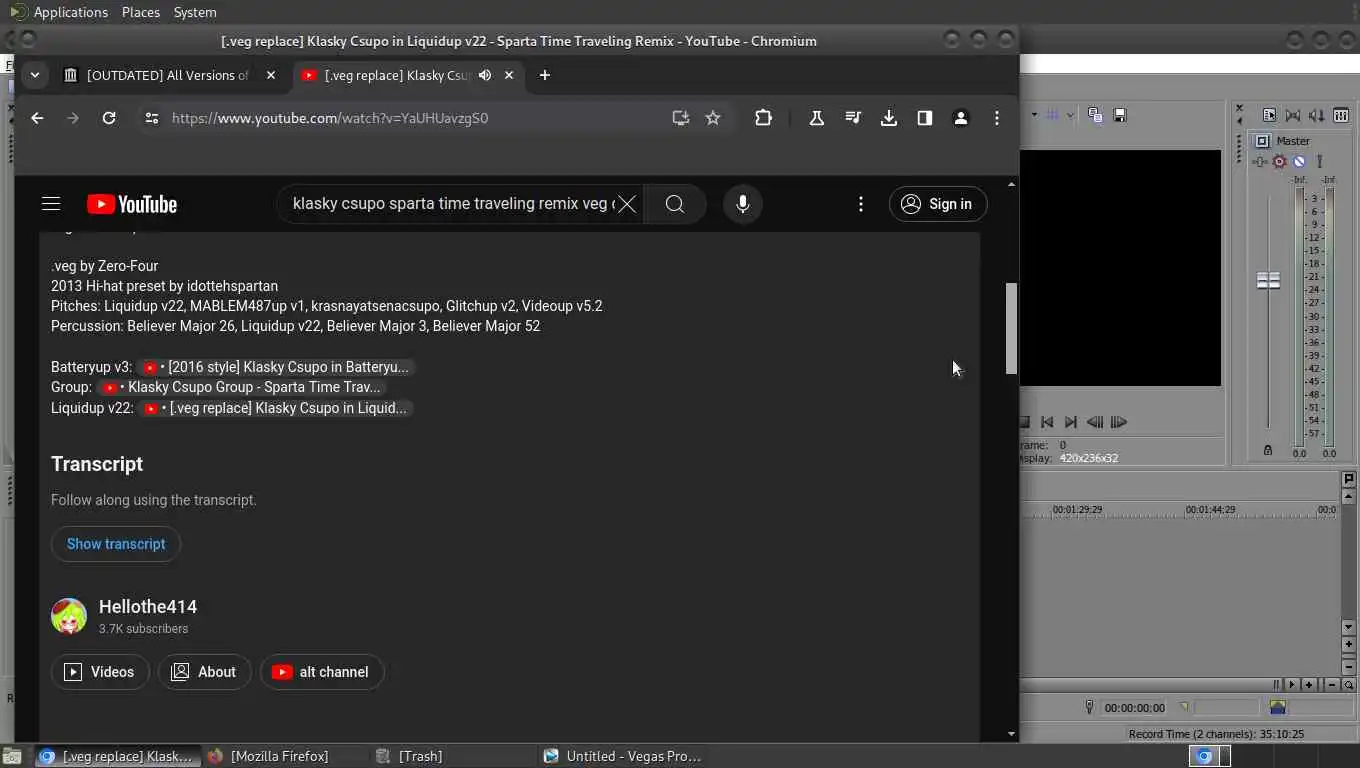The height and width of the screenshot is (768, 1360).
Task: Open Vegas mixing console icon
Action: [x=1341, y=115]
